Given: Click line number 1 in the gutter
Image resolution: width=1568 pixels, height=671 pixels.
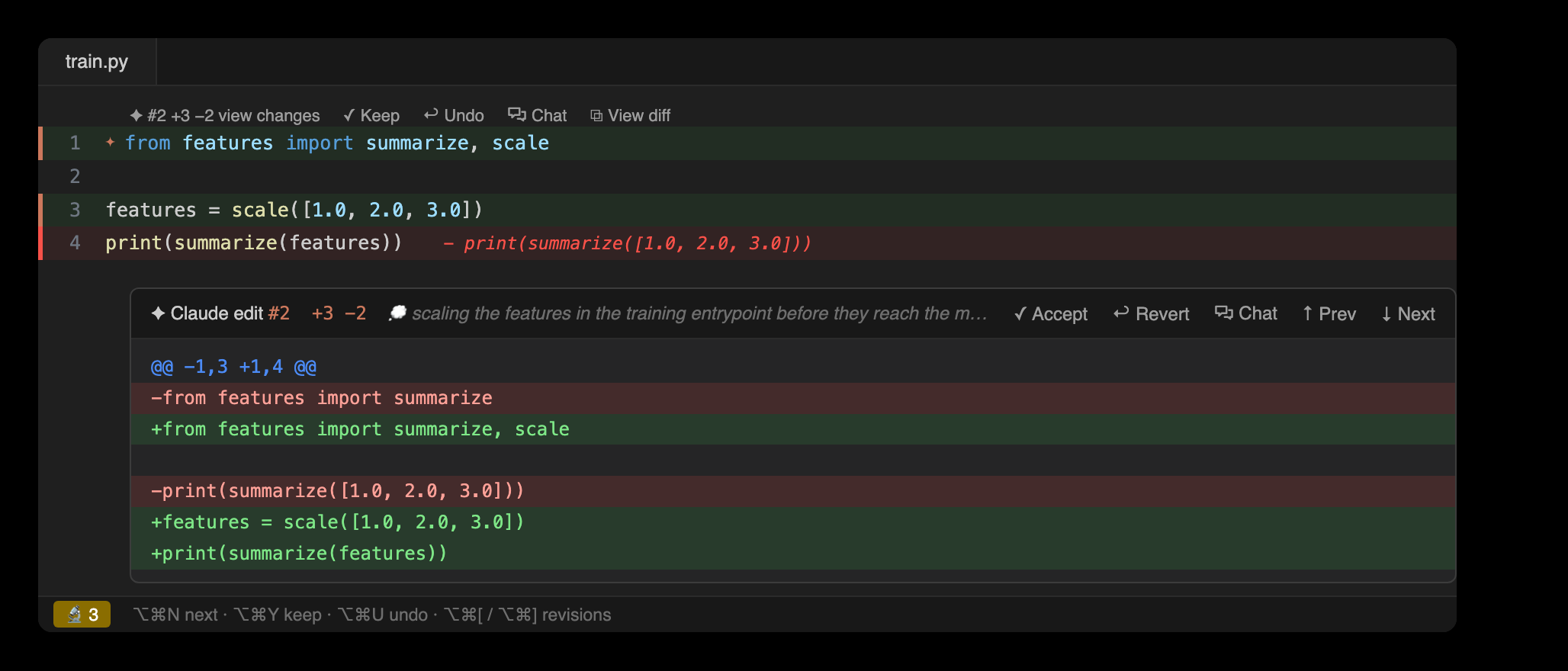Looking at the screenshot, I should coord(75,143).
